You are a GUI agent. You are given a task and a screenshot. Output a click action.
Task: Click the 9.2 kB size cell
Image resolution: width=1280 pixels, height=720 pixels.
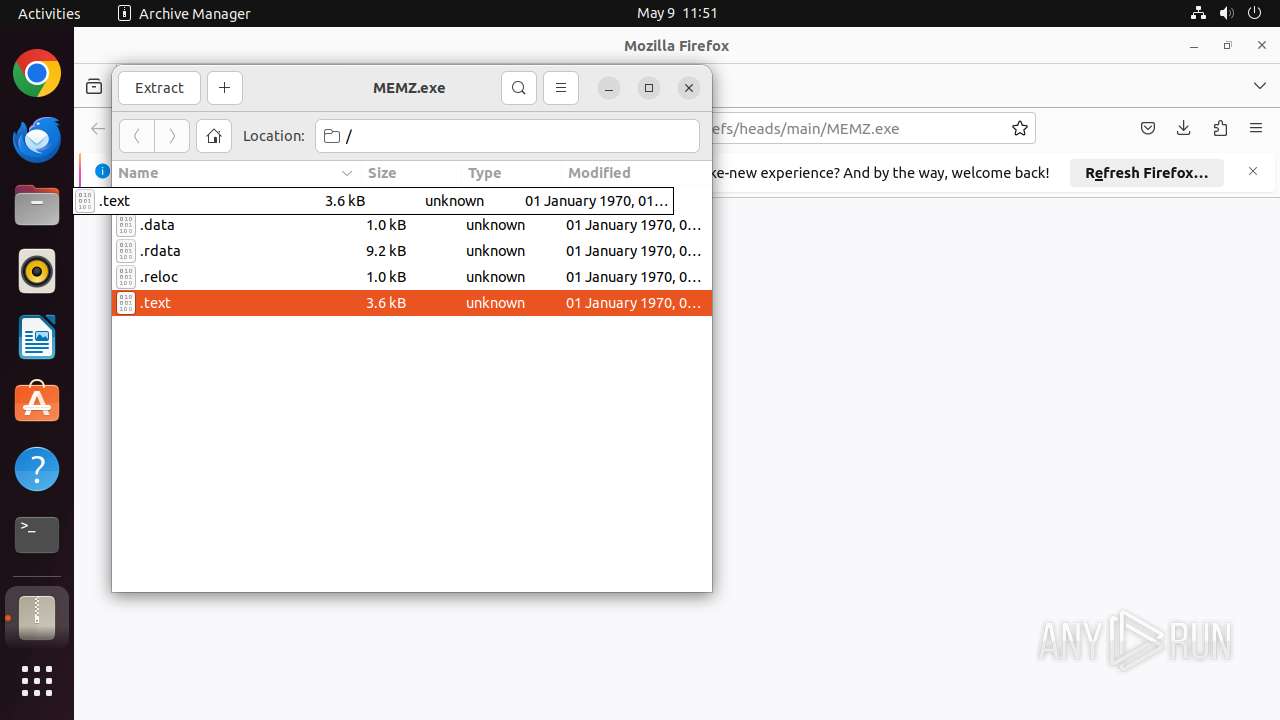tap(386, 251)
